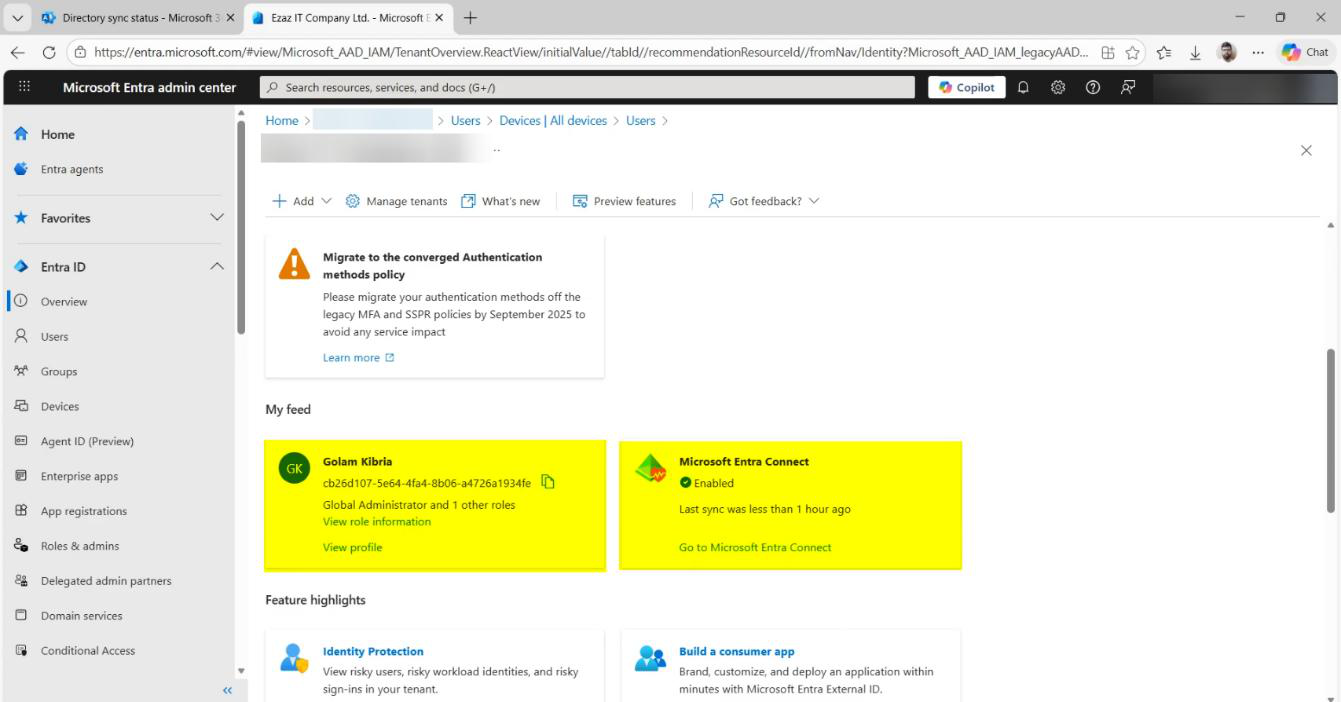
Task: Click the feedback icon in header bar
Action: point(1128,87)
